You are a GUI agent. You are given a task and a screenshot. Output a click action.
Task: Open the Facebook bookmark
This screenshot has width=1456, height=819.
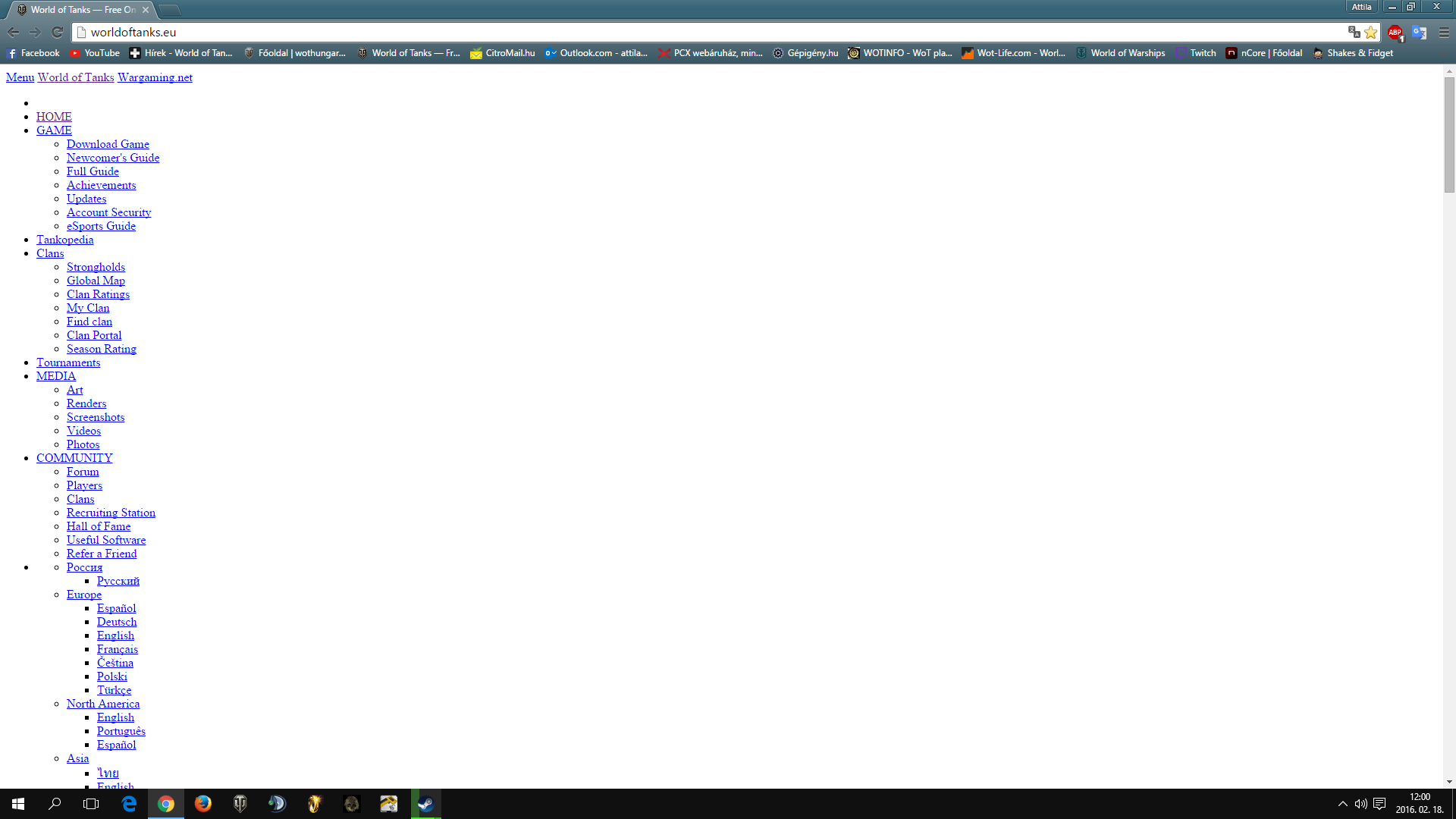coord(33,53)
